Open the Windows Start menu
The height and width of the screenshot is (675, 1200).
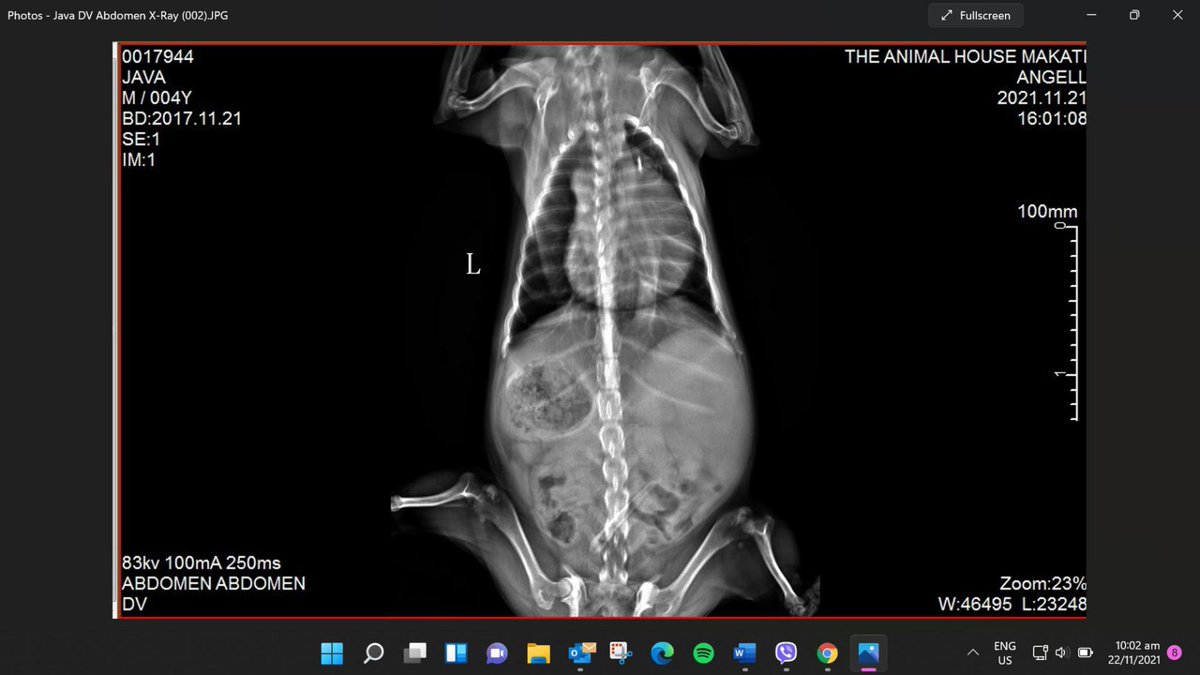click(332, 653)
